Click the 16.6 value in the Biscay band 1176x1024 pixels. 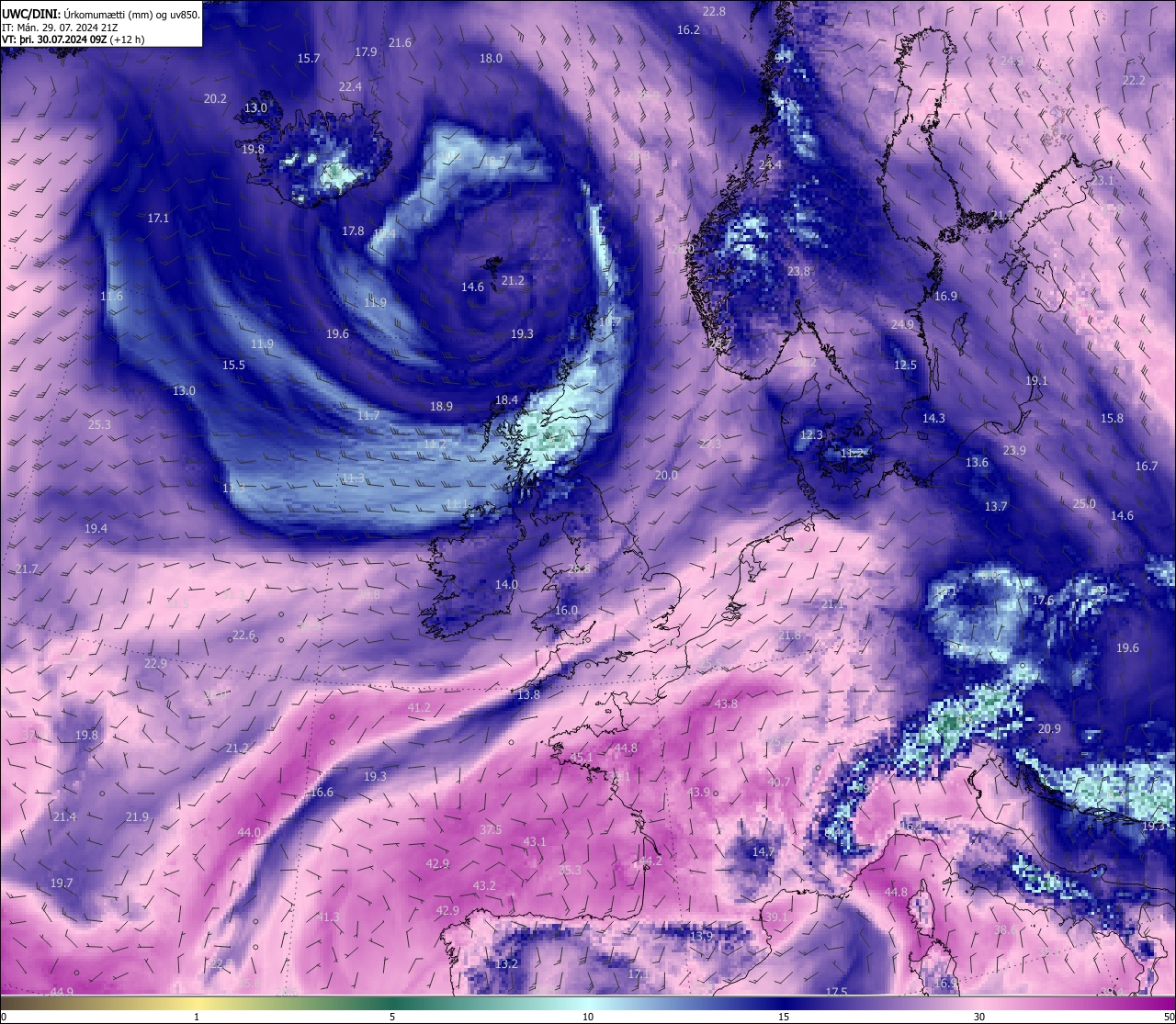coord(322,793)
